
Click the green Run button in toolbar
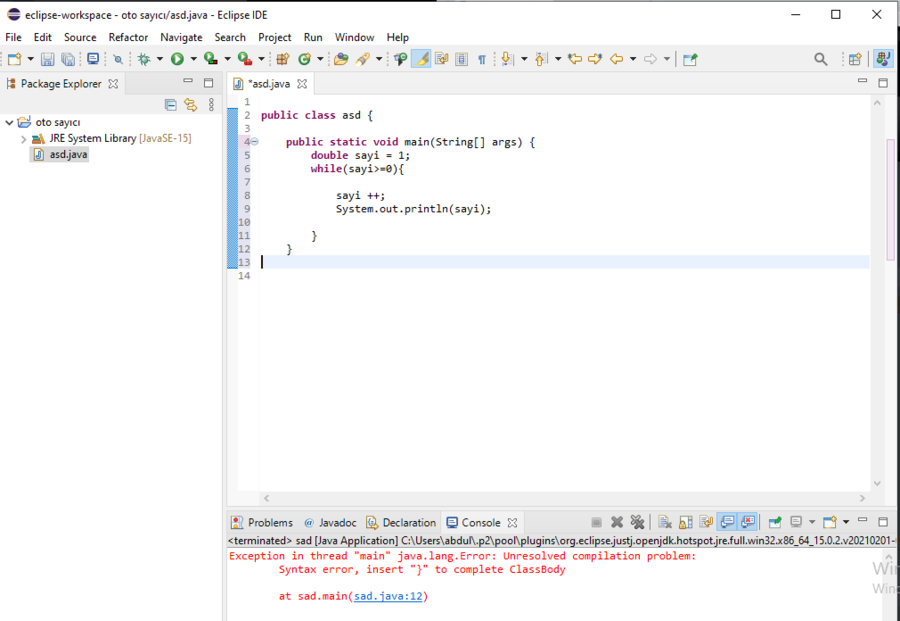tap(177, 60)
